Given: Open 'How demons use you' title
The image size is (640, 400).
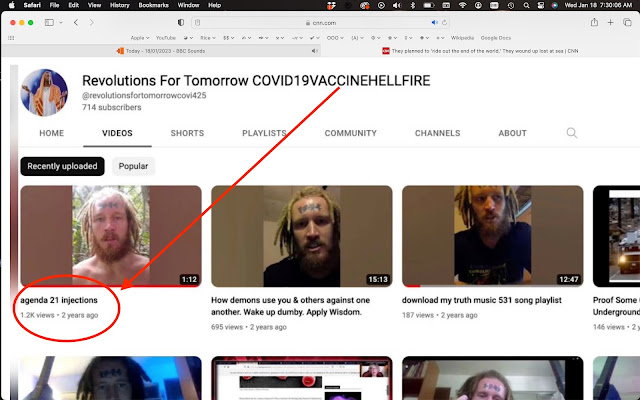Looking at the screenshot, I should 290,306.
